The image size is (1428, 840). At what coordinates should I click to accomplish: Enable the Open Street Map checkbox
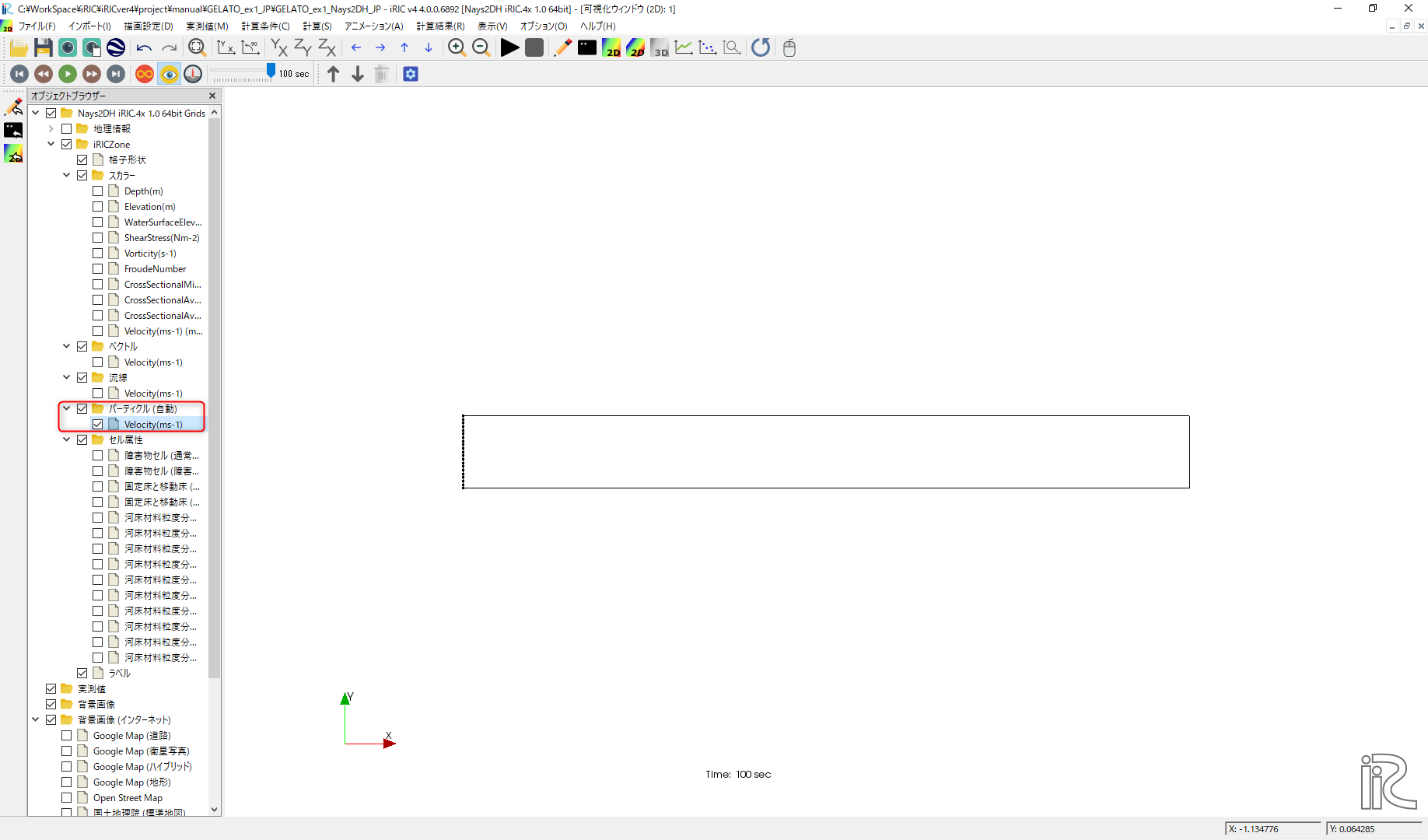(x=67, y=797)
